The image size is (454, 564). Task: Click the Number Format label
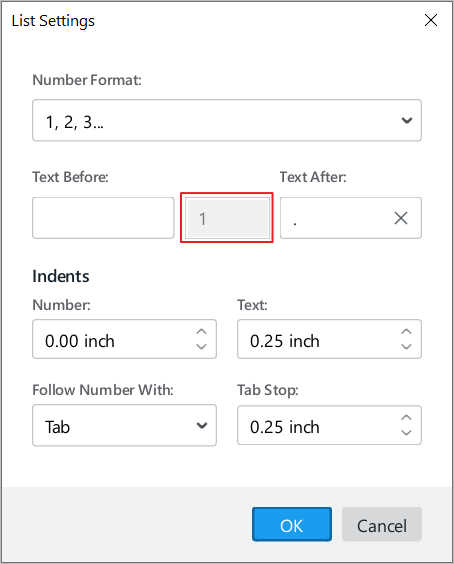tap(87, 80)
